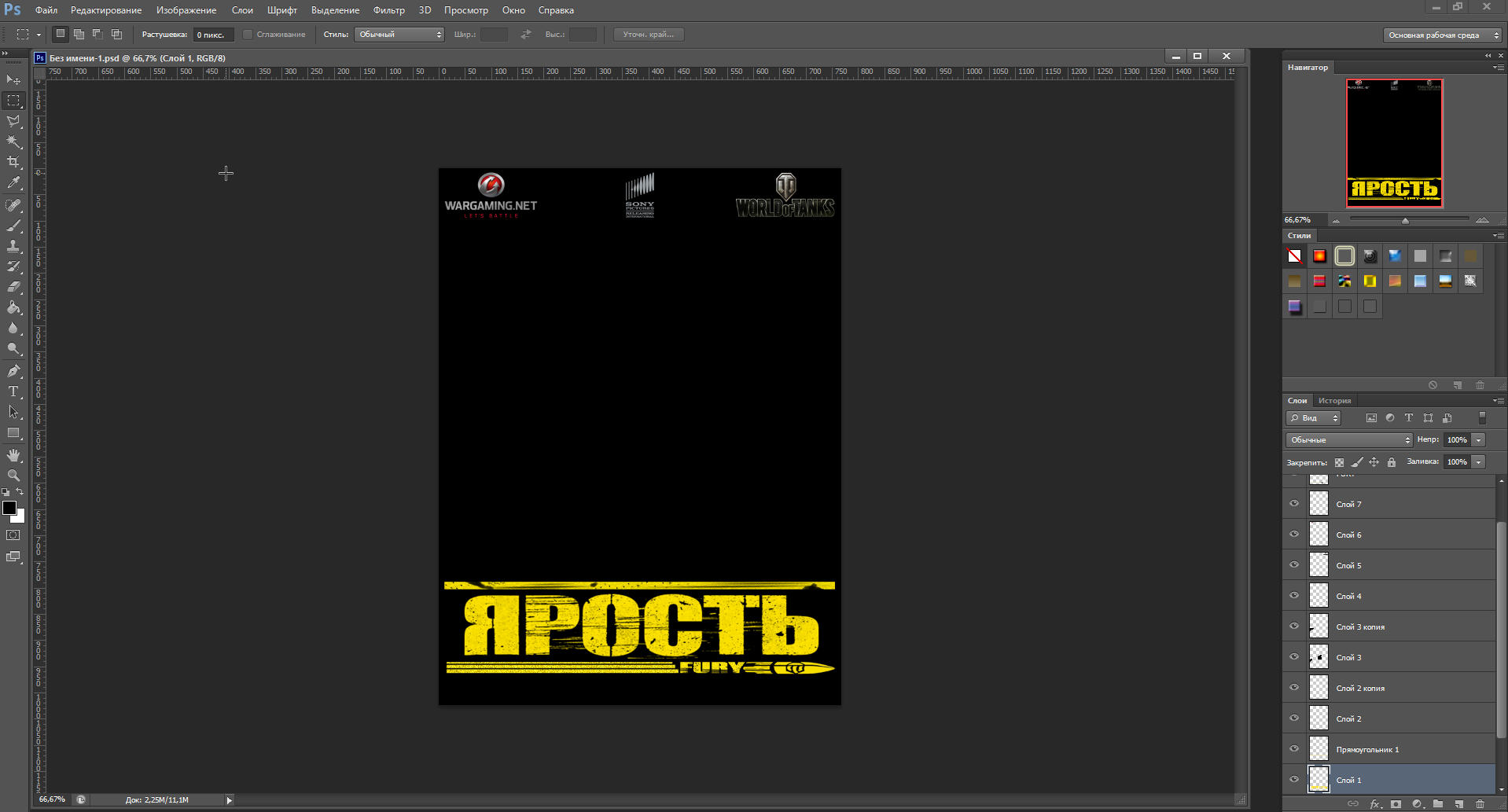The height and width of the screenshot is (812, 1508).
Task: Click 'Add to selection' mode in options bar
Action: [79, 34]
